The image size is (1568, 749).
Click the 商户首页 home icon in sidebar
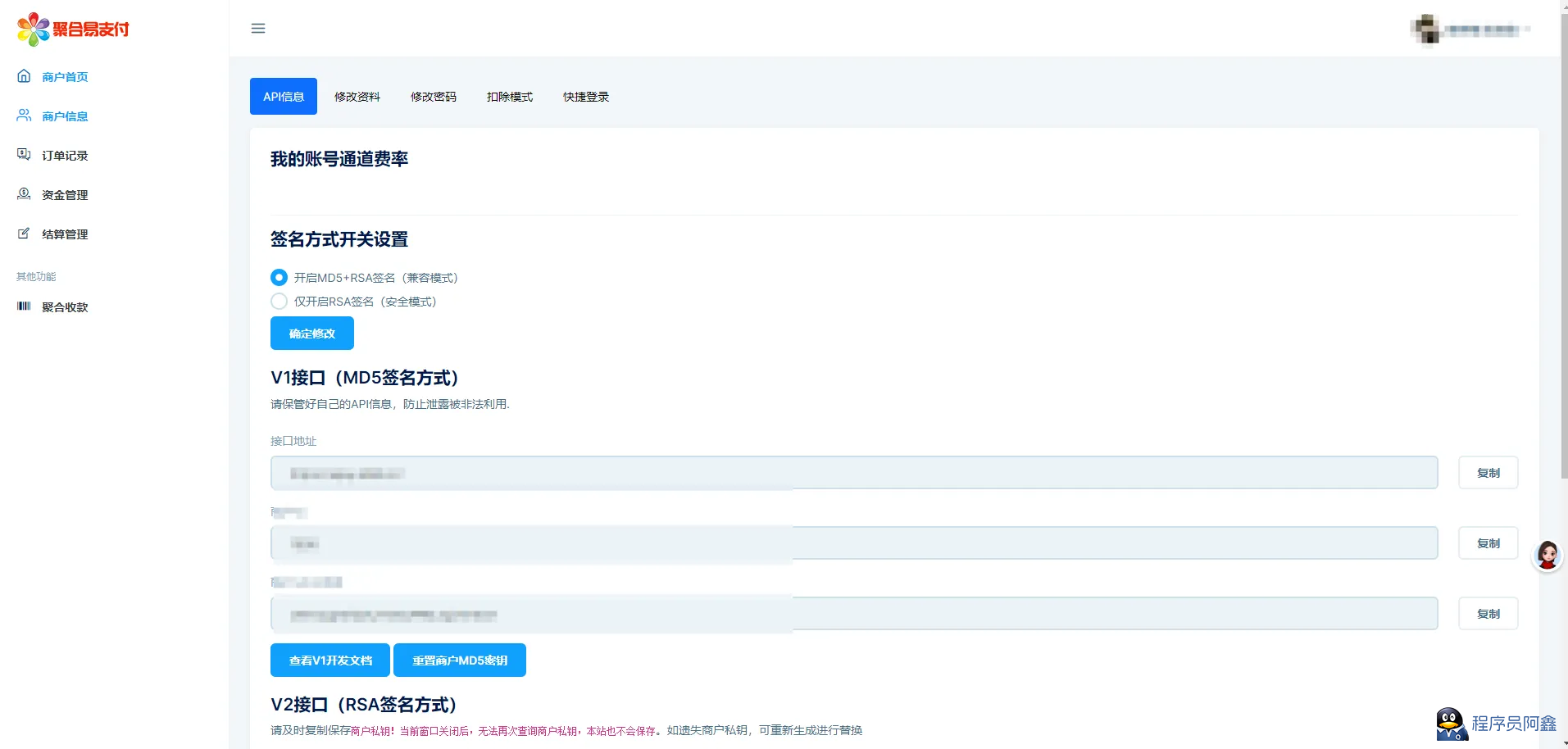coord(24,76)
